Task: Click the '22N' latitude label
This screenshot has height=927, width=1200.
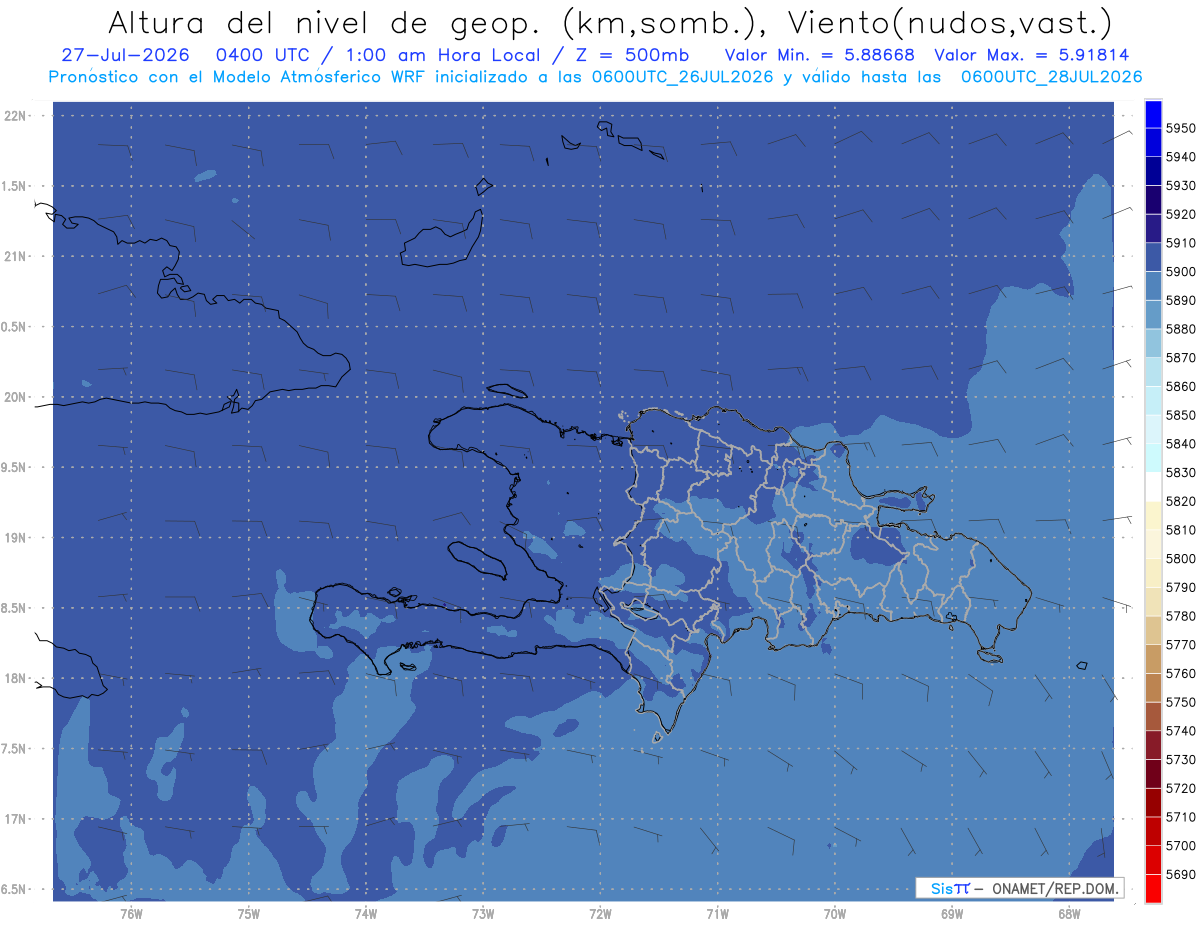Action: (15, 116)
